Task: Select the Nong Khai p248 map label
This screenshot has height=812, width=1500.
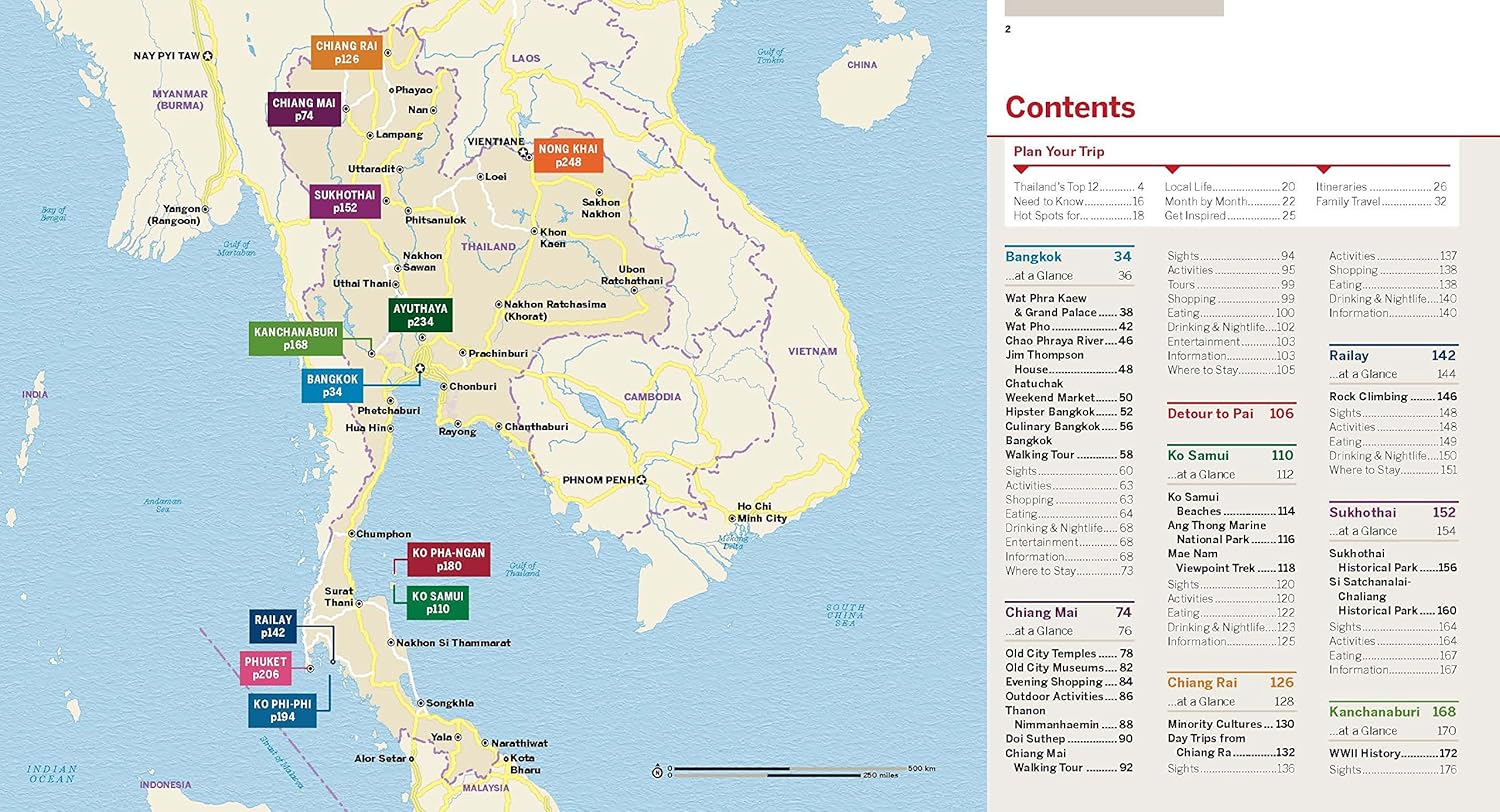Action: [x=567, y=155]
